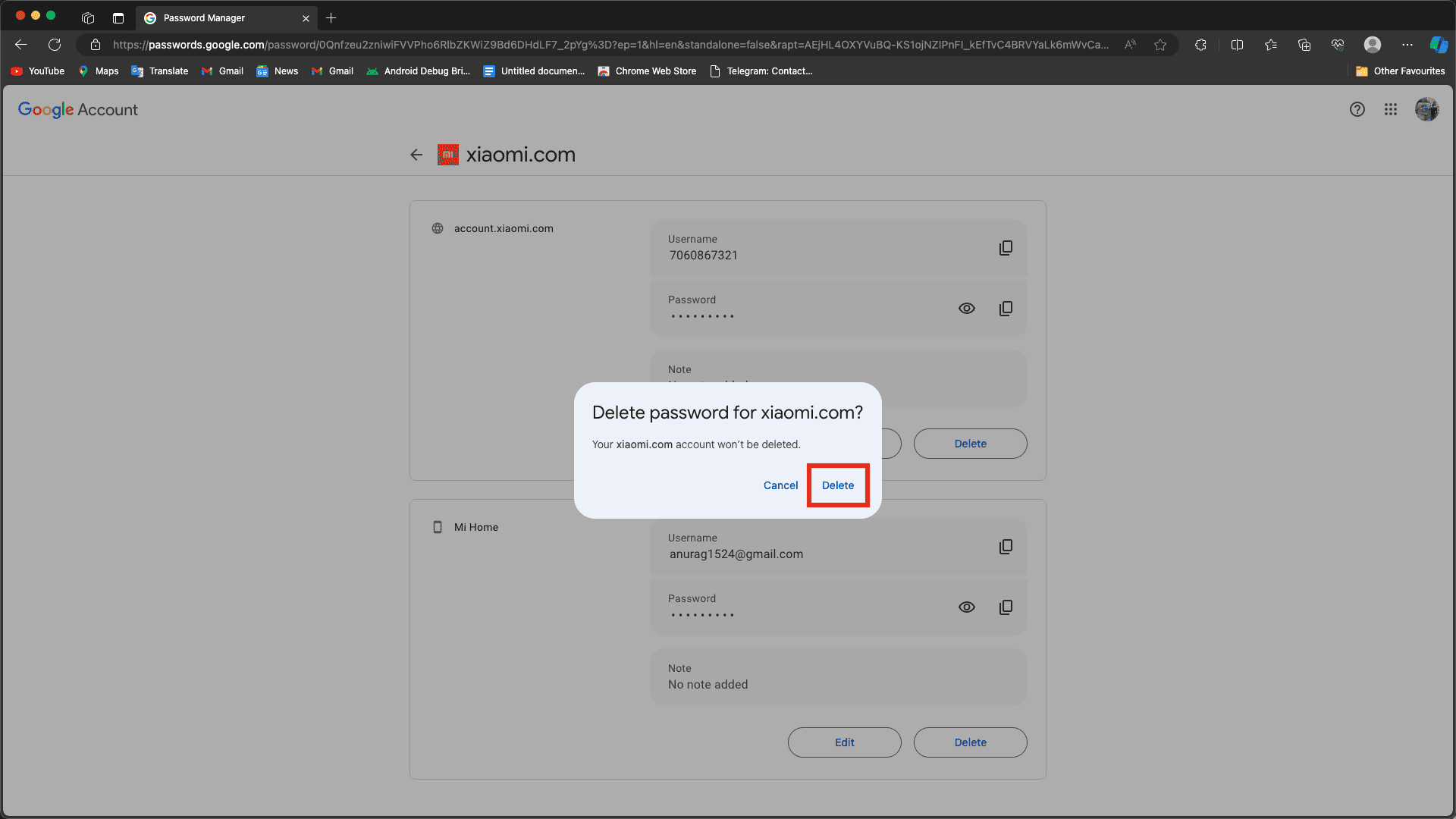Cancel the delete password dialog
The width and height of the screenshot is (1456, 819).
click(x=780, y=485)
